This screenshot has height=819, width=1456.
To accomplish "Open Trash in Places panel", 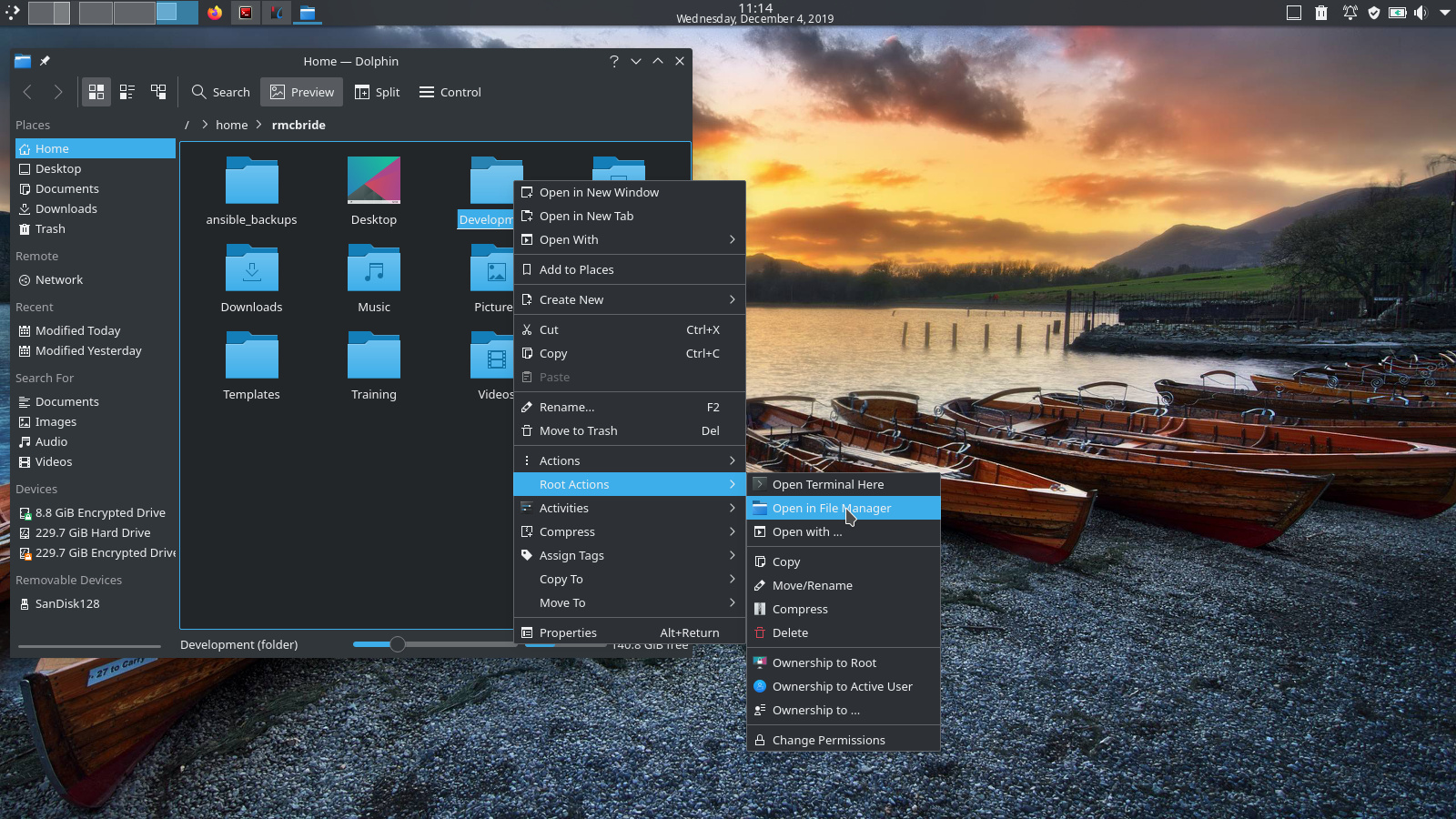I will point(96,228).
